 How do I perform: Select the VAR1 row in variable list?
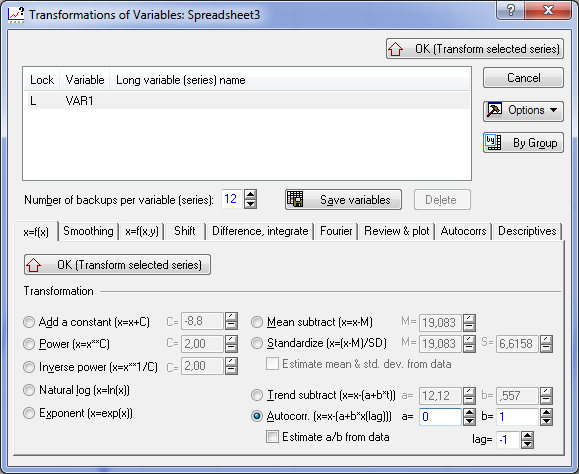point(248,101)
